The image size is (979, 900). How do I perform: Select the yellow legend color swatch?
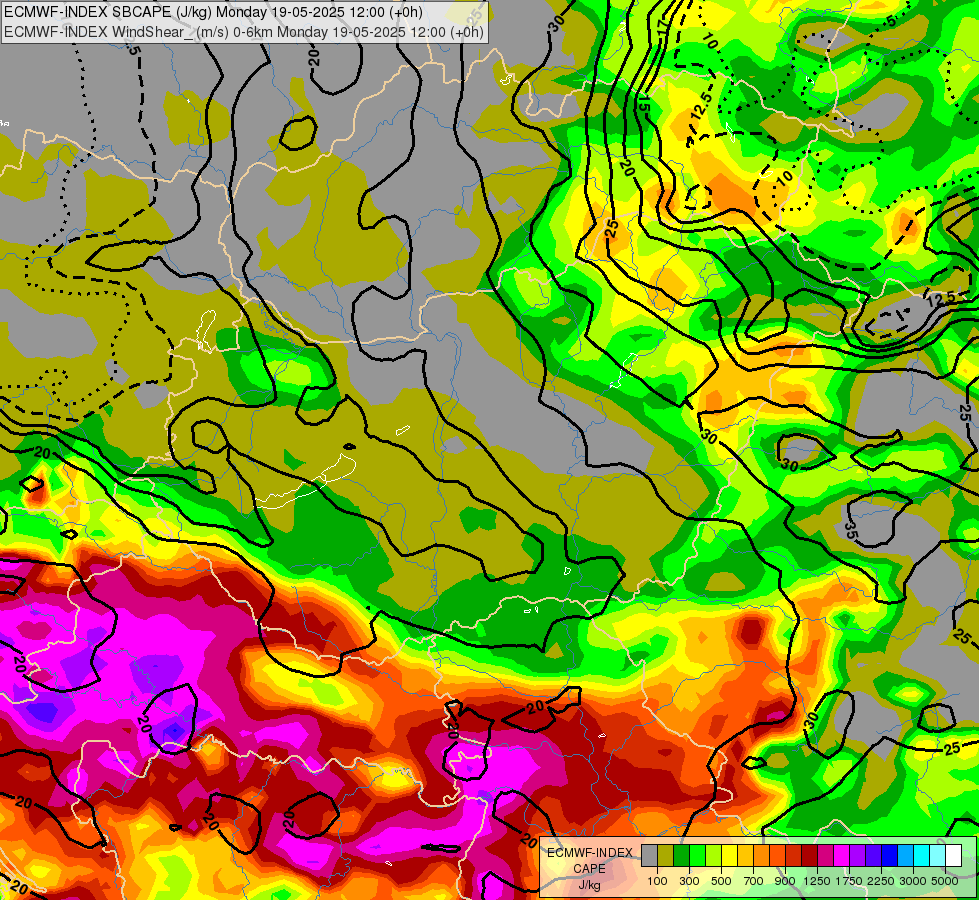click(729, 856)
